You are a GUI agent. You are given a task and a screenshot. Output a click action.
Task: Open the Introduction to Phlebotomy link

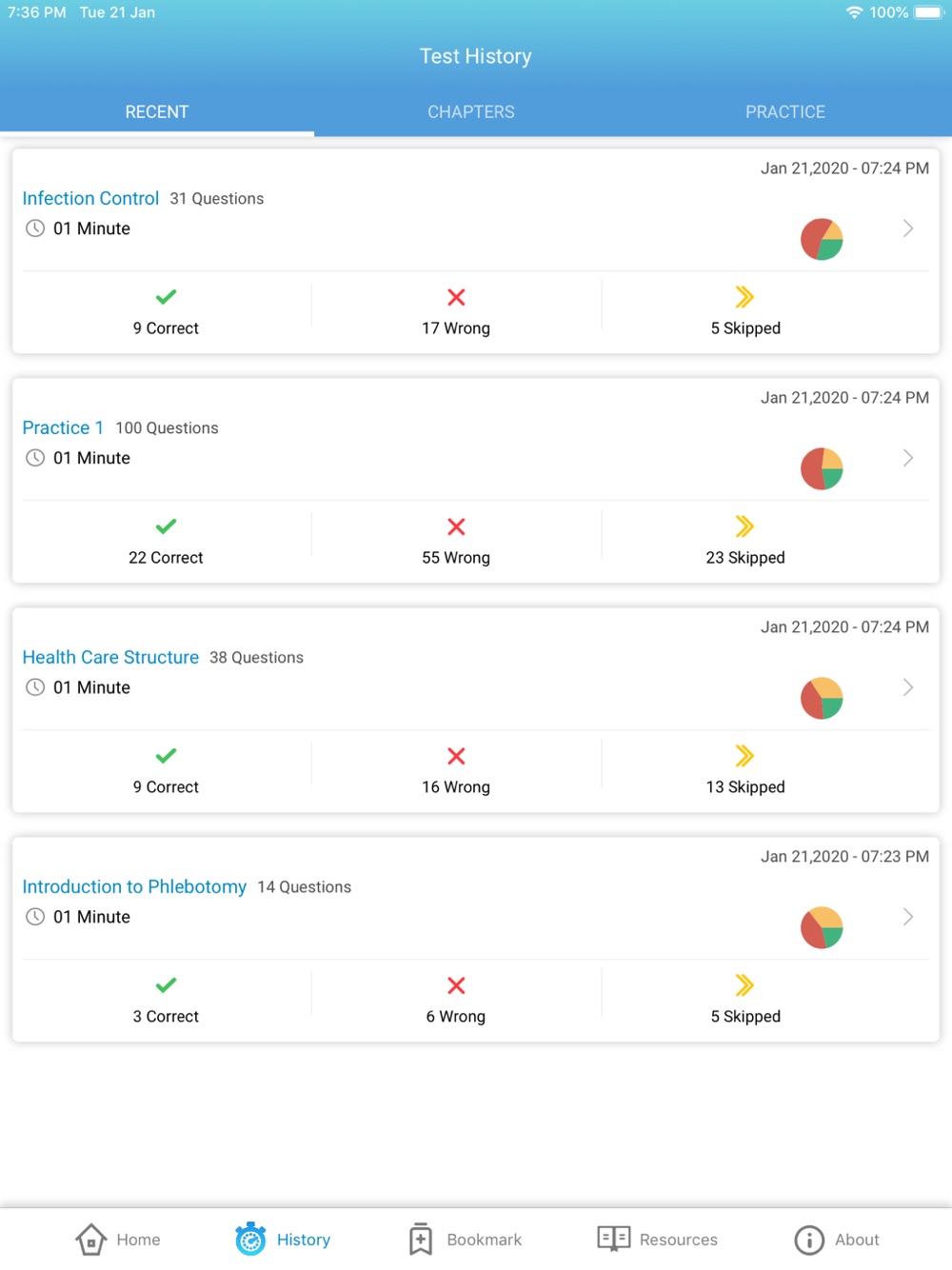pos(134,886)
